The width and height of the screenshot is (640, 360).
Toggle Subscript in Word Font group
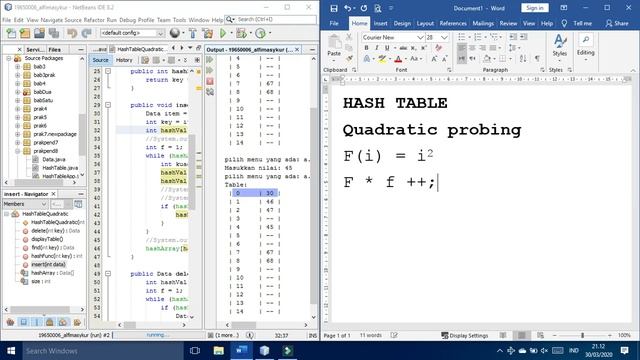413,48
